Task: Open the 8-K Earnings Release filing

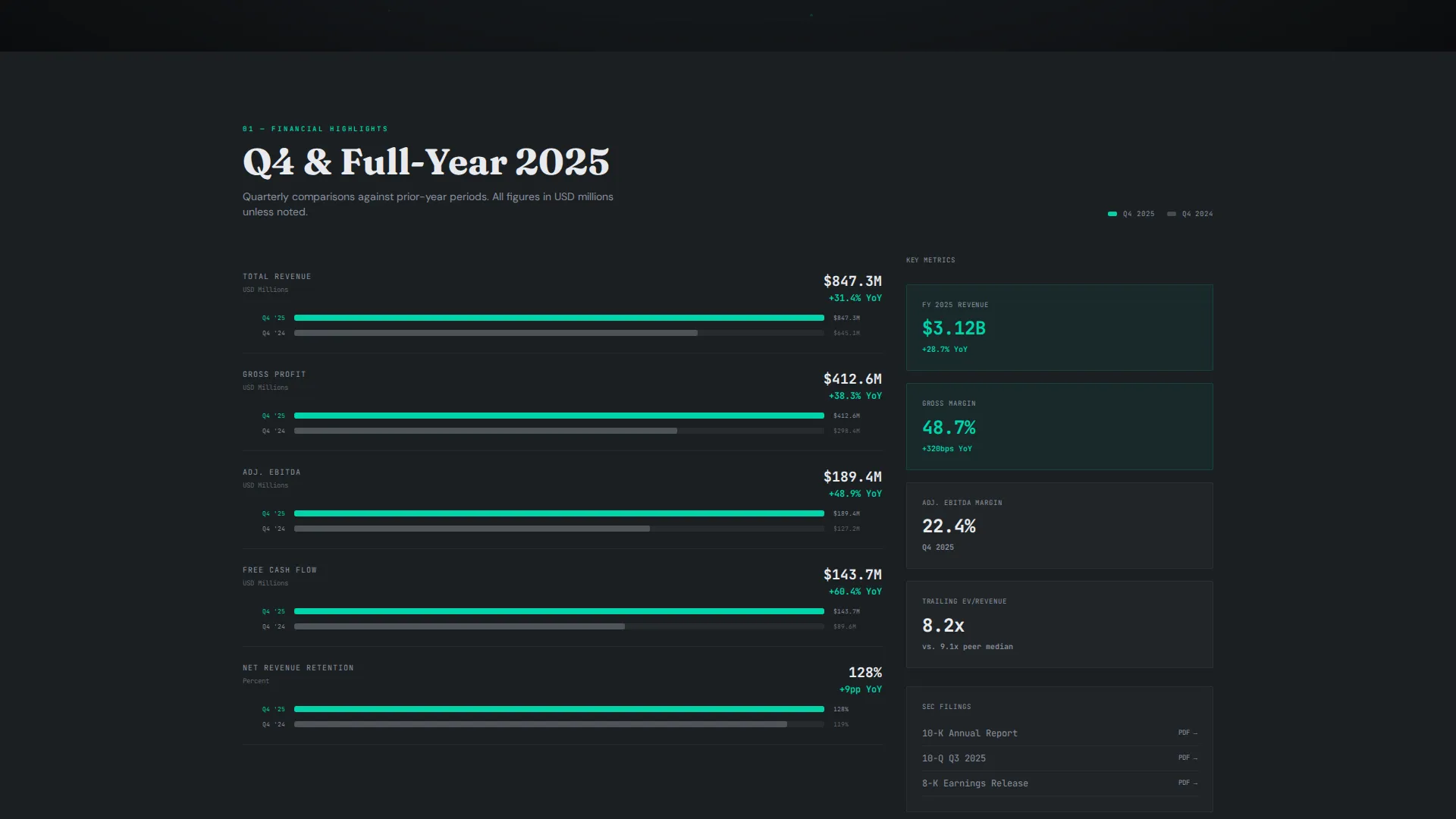Action: (1059, 783)
